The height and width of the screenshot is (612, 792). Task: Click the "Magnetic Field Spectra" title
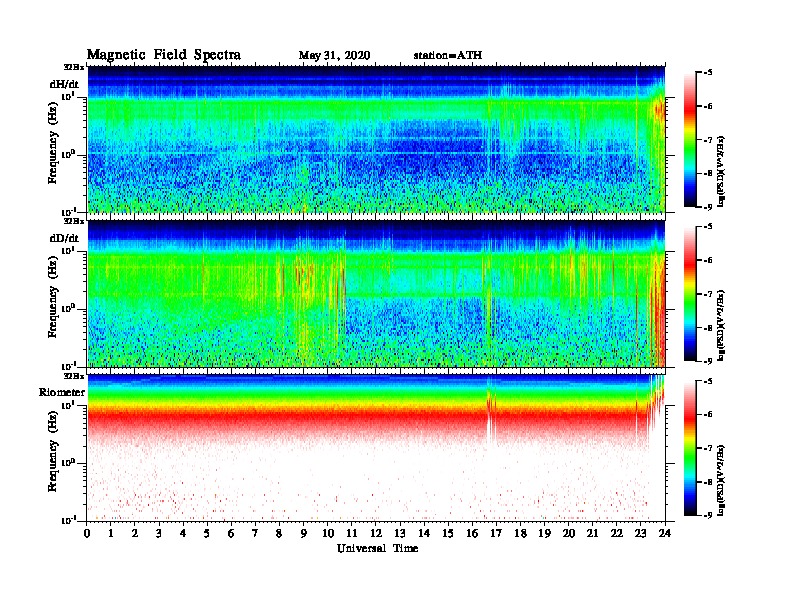tap(164, 55)
